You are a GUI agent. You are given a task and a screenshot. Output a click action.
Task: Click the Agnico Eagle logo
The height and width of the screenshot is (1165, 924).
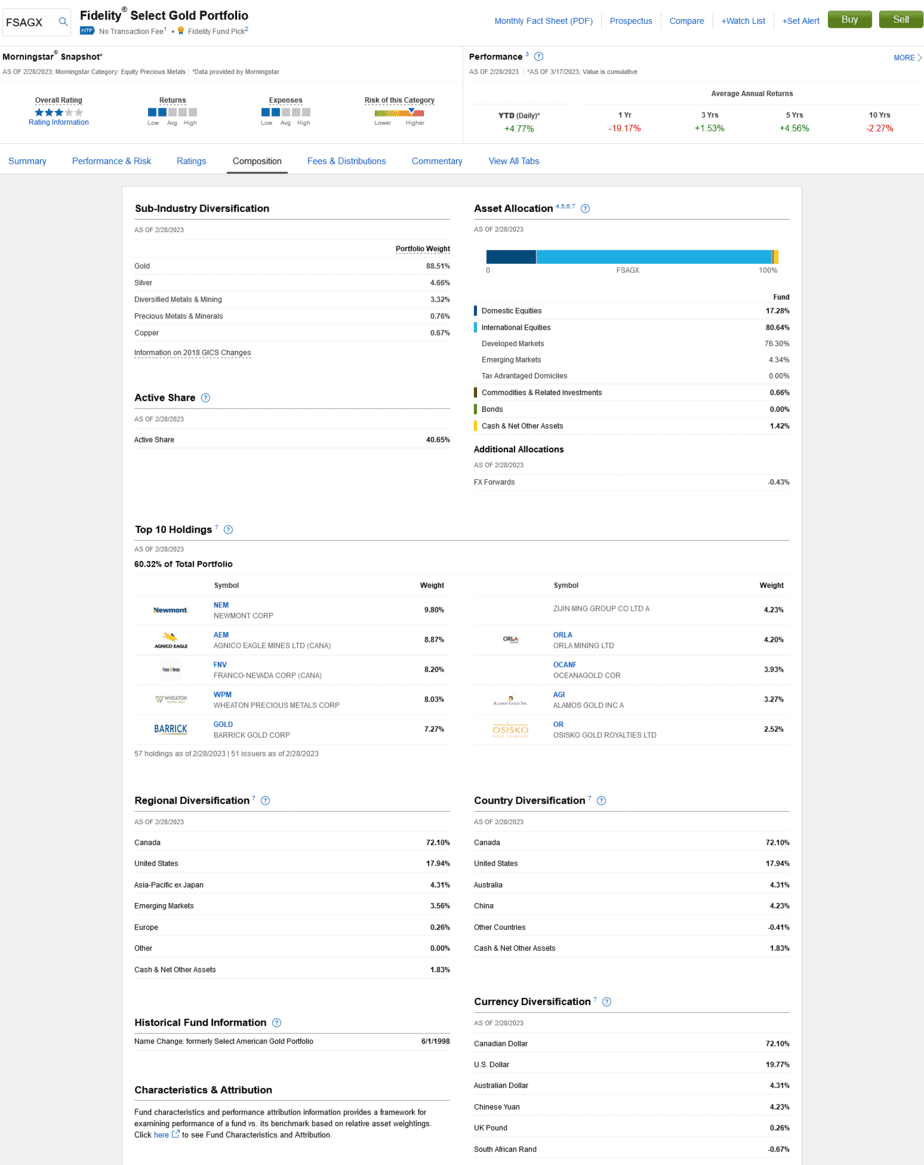(171, 640)
